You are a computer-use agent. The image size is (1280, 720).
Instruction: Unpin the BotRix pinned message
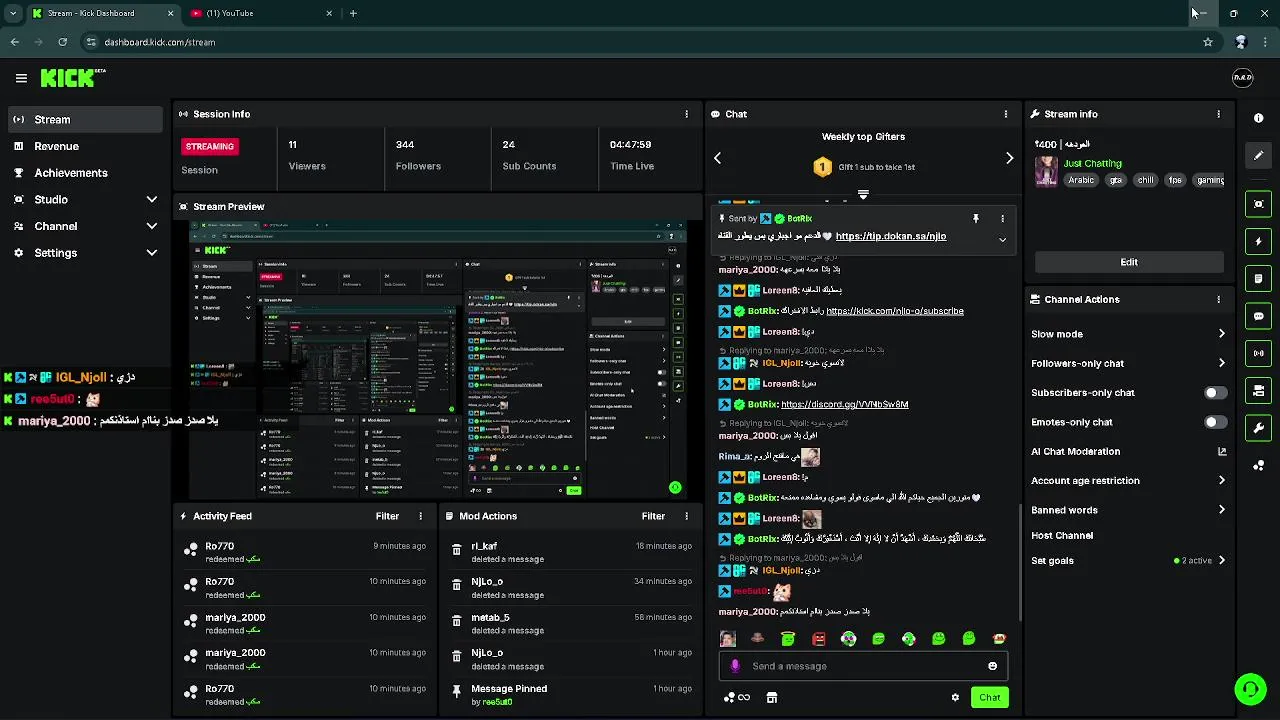click(x=976, y=218)
